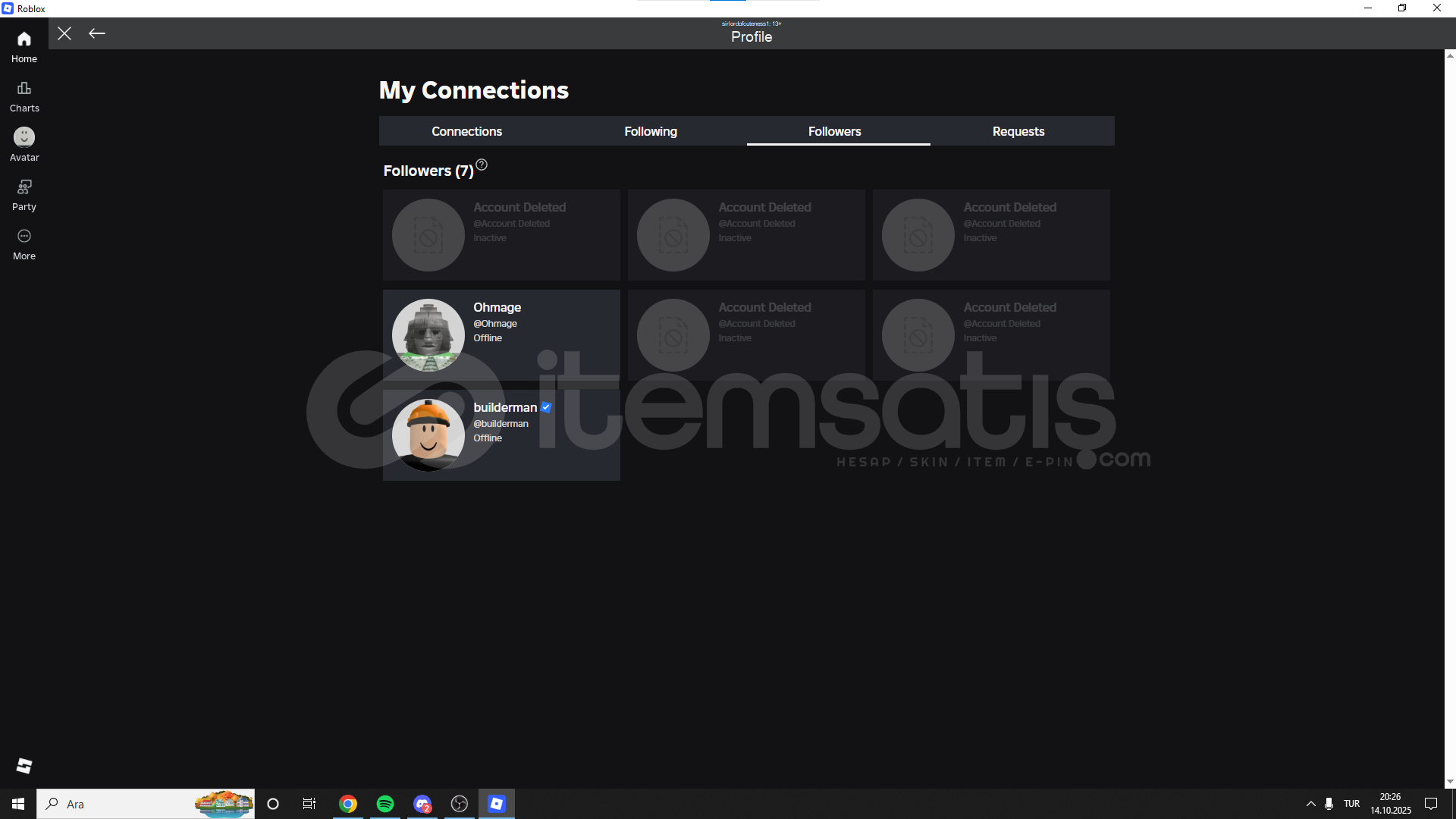Expand the More sidebar menu

24,244
